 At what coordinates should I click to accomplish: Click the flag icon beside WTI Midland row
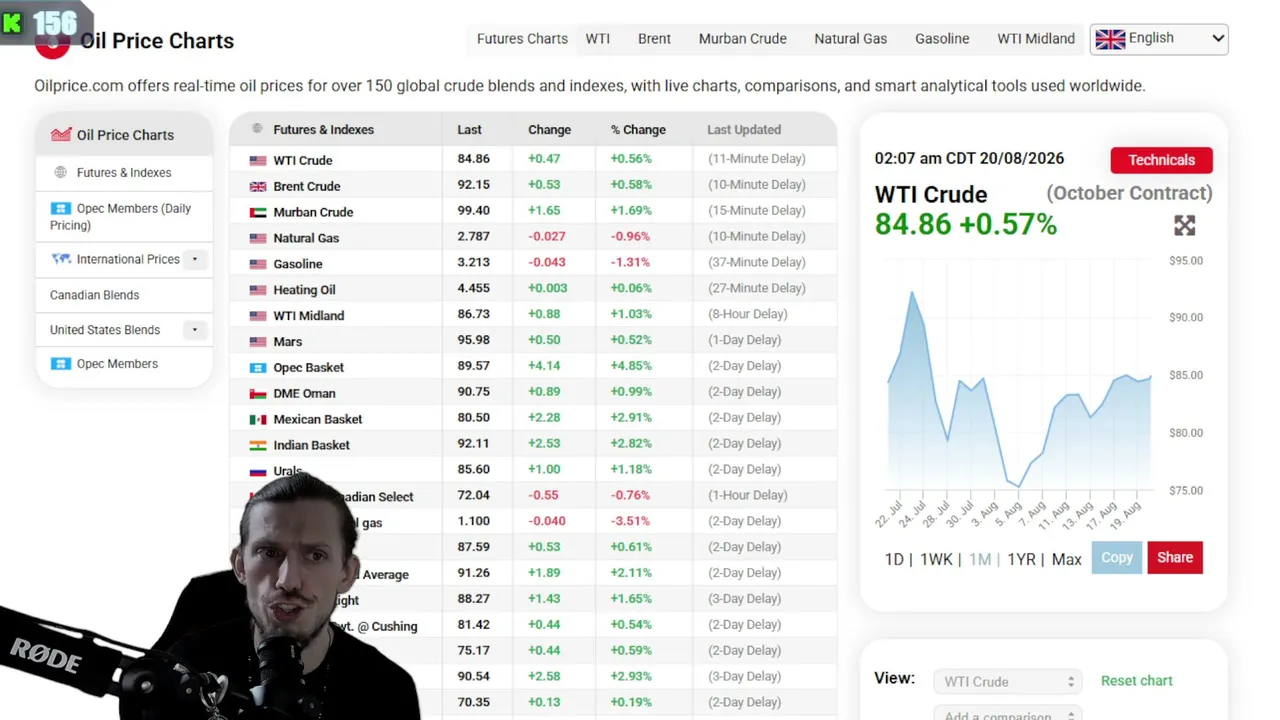(x=258, y=316)
